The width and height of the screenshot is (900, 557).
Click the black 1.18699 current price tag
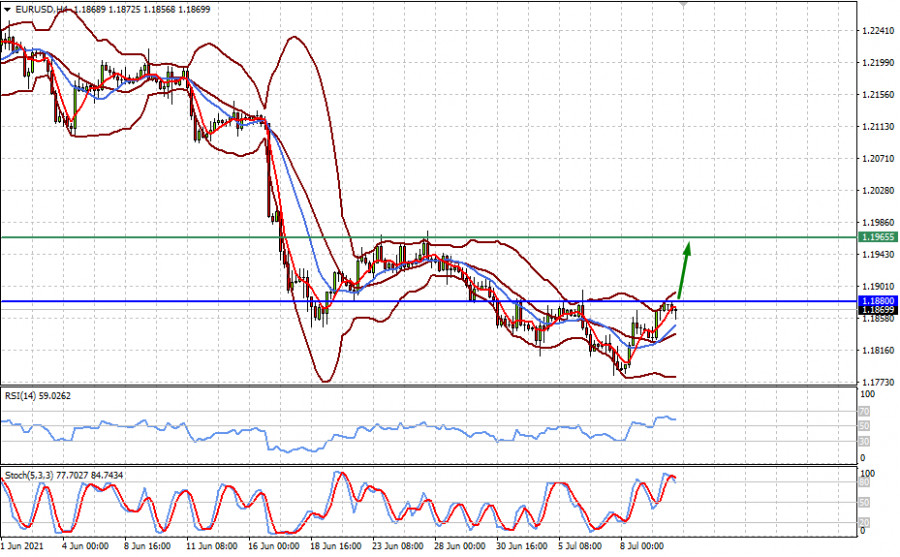click(879, 310)
